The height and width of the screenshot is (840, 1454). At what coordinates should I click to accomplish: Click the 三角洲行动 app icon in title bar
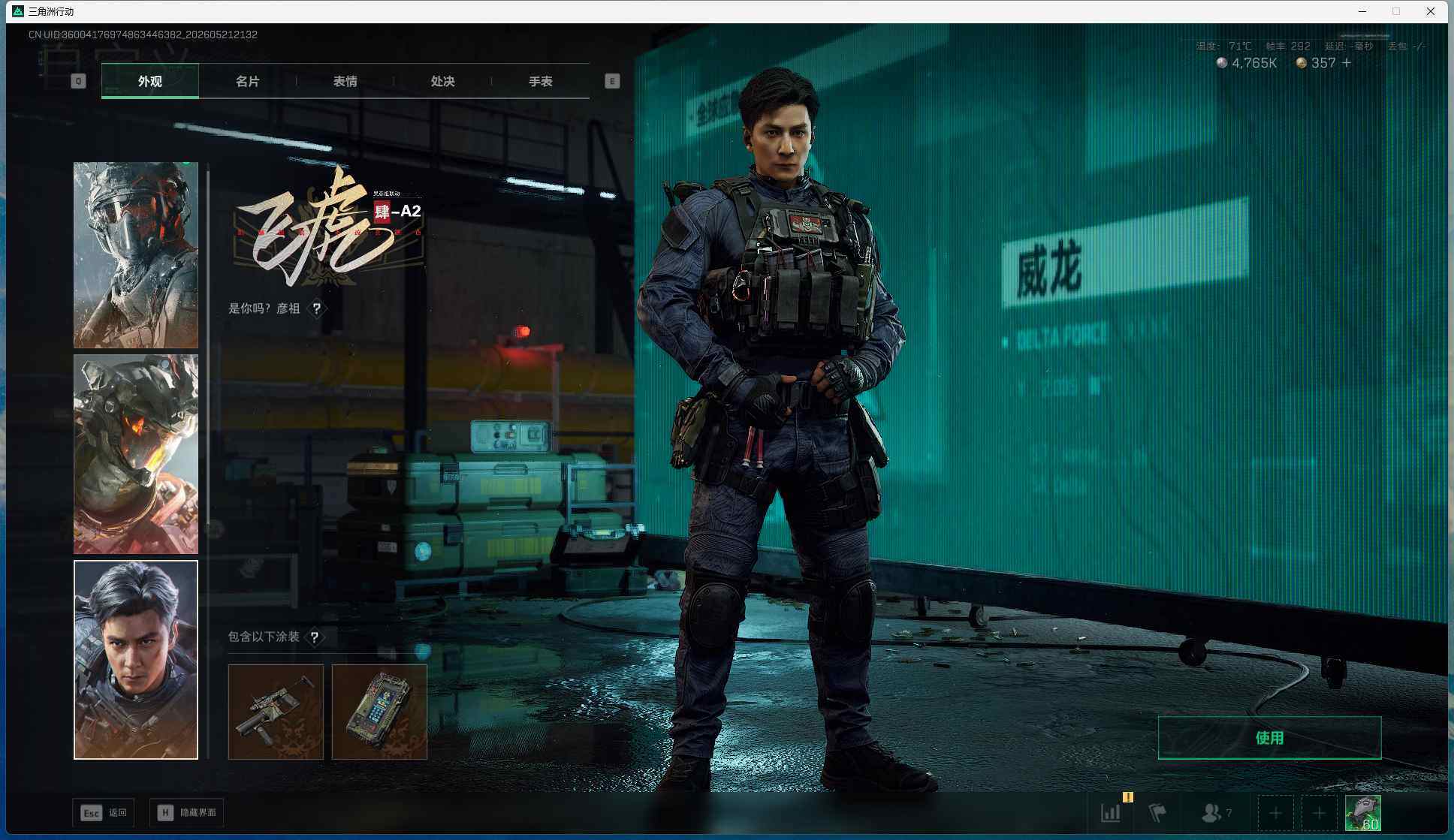[x=18, y=11]
